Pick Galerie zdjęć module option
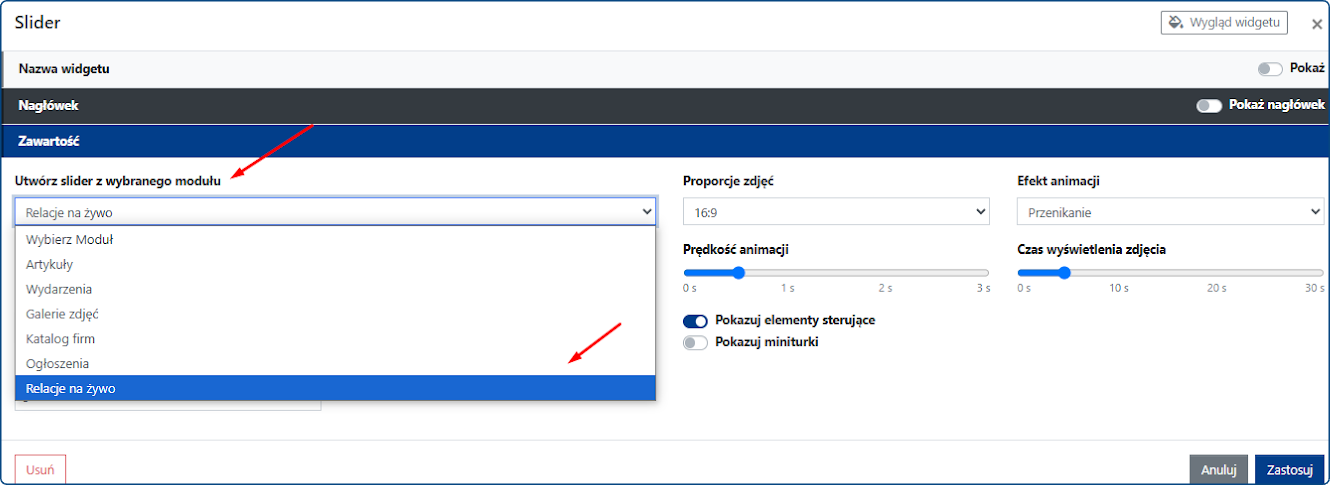The width and height of the screenshot is (1330, 485). point(62,314)
